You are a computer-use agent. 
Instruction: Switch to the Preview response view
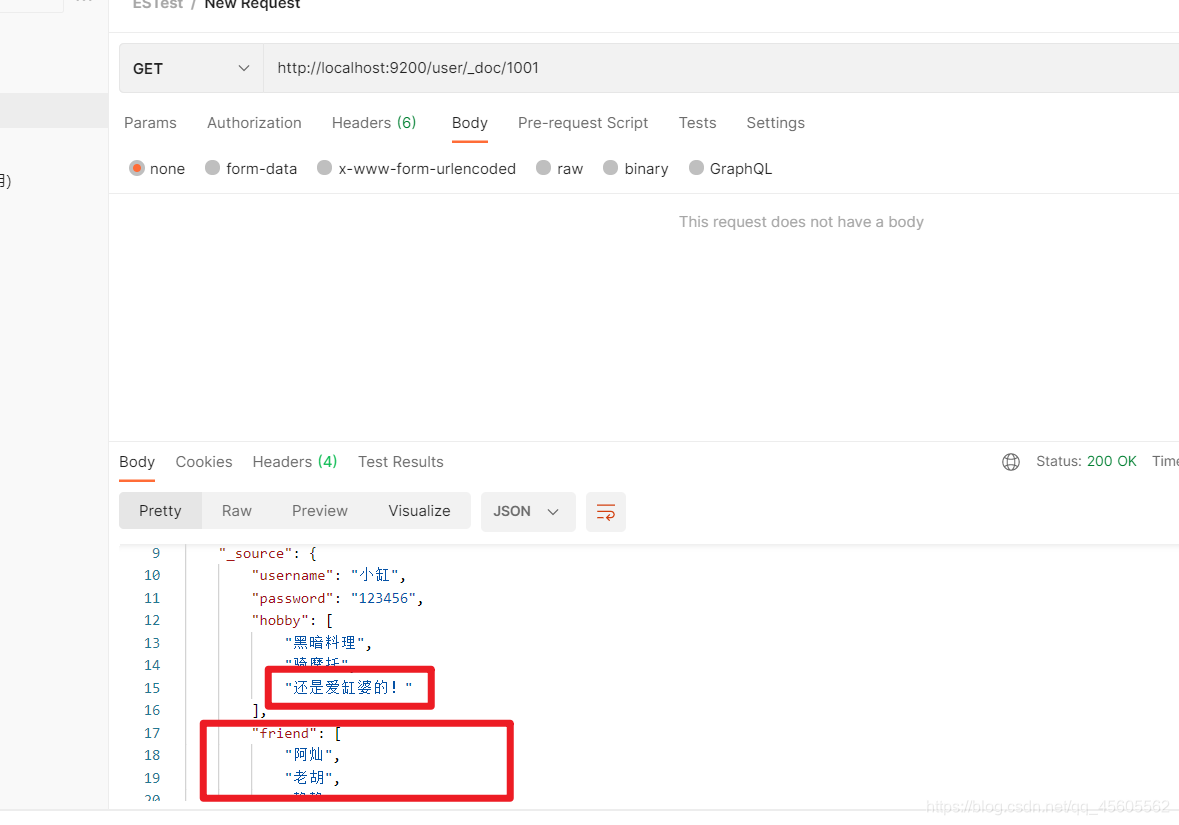point(320,511)
